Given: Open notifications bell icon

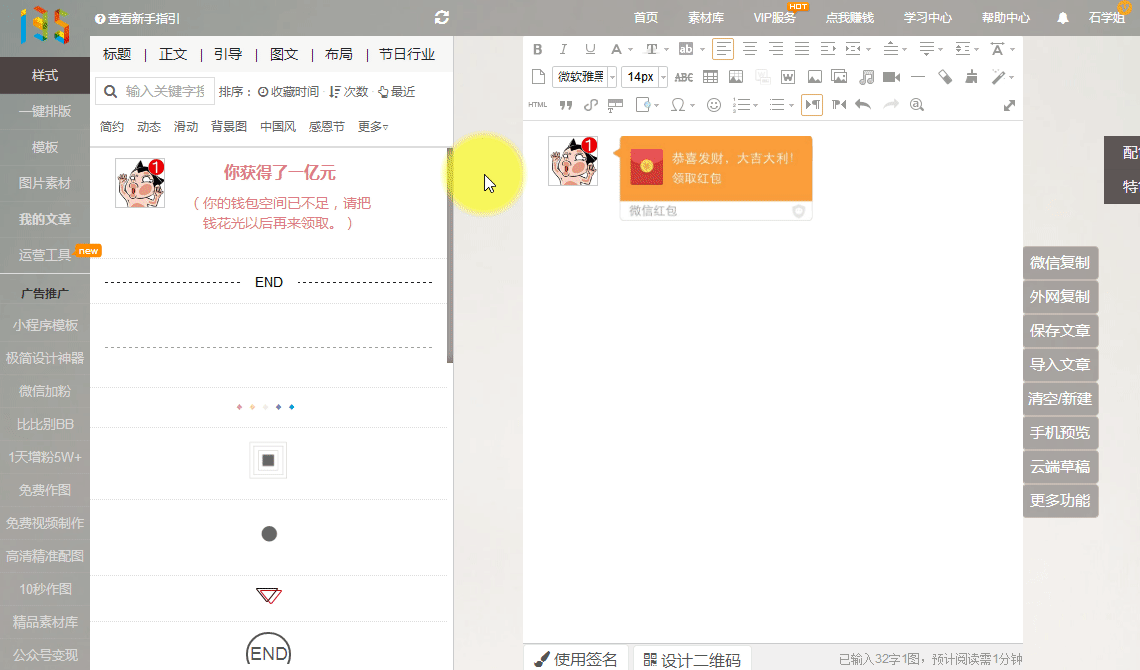Looking at the screenshot, I should pos(1062,18).
